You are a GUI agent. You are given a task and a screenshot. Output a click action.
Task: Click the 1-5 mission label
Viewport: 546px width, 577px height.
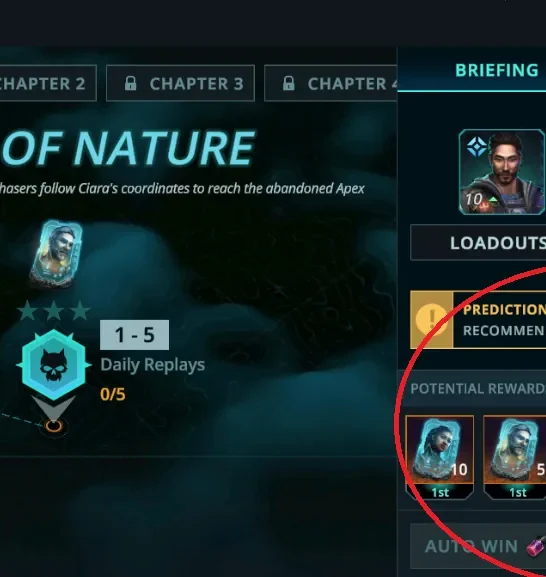[135, 335]
